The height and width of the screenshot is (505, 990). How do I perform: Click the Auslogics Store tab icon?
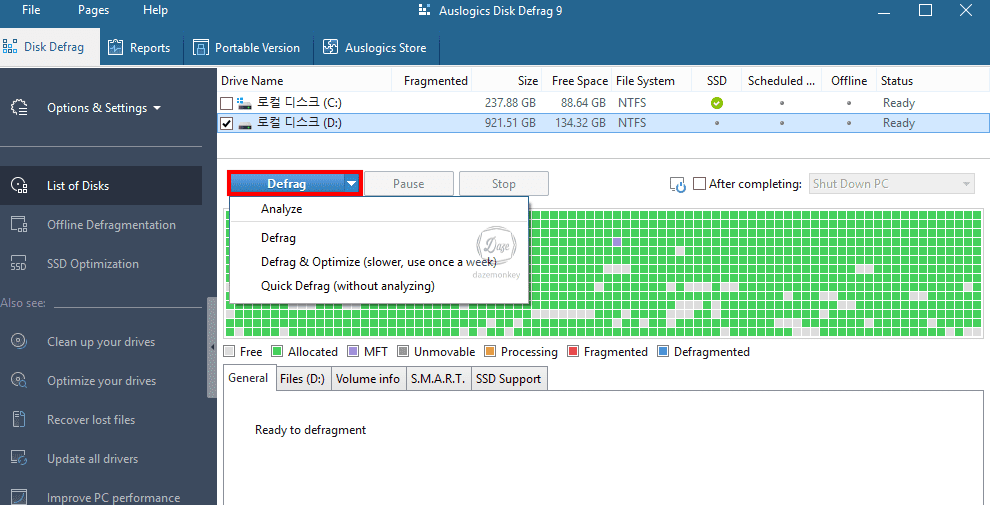click(x=330, y=47)
